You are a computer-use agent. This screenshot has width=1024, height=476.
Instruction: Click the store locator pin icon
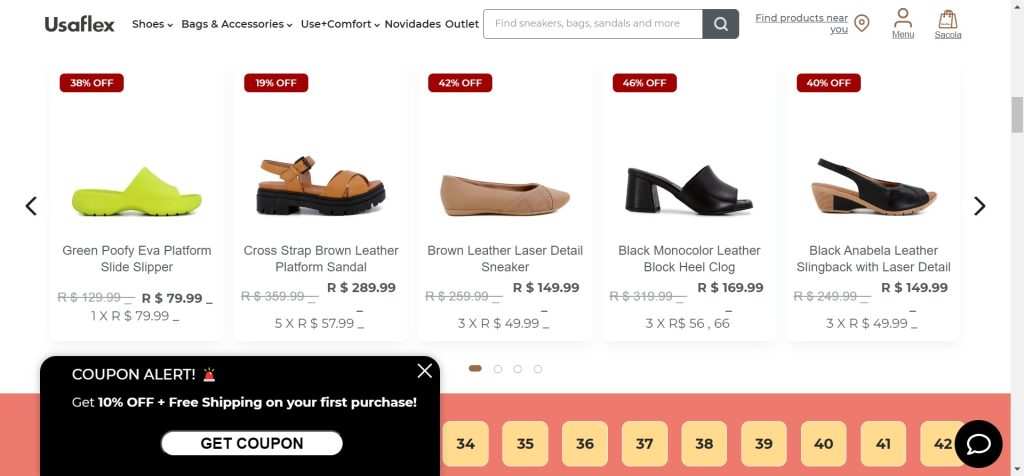coord(862,23)
